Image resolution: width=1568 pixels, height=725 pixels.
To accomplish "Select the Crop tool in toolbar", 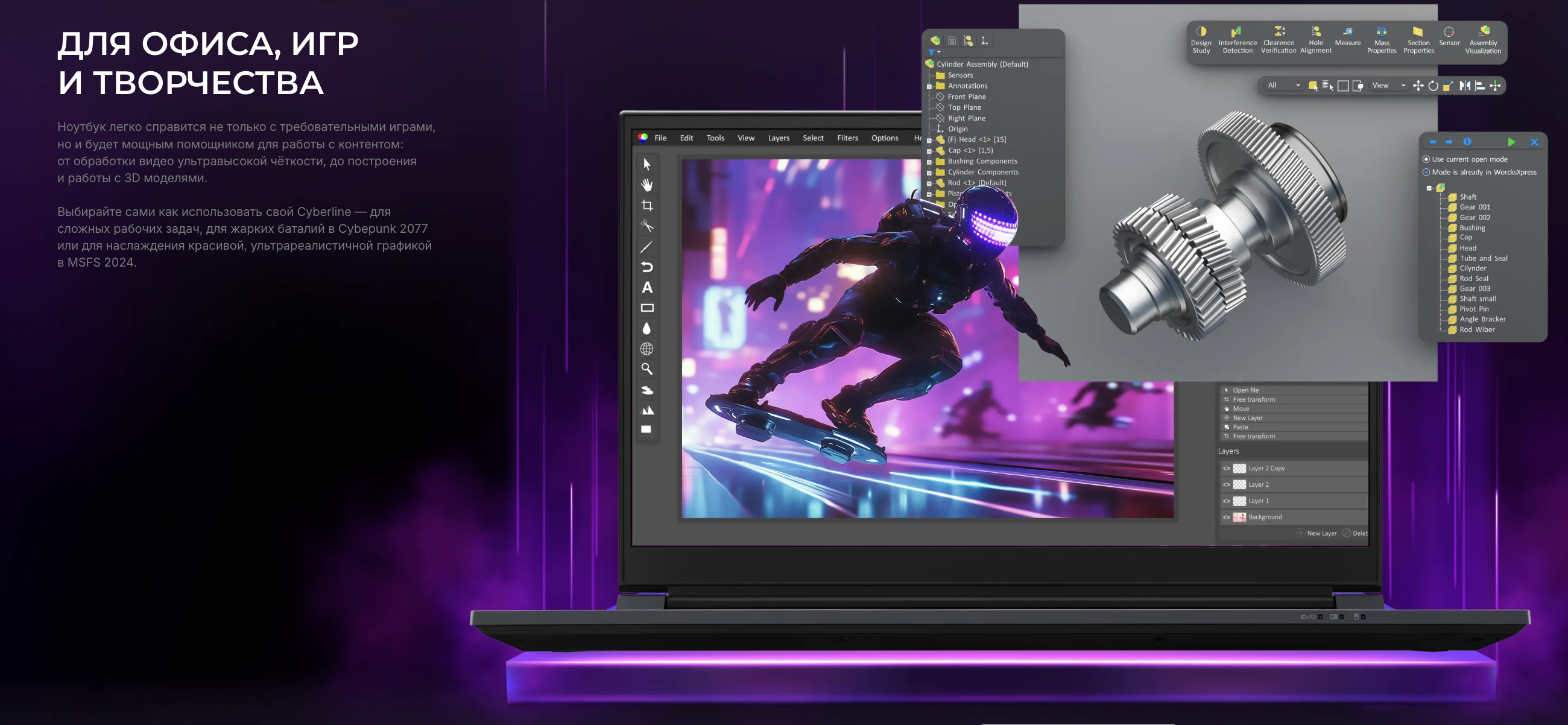I will (647, 206).
